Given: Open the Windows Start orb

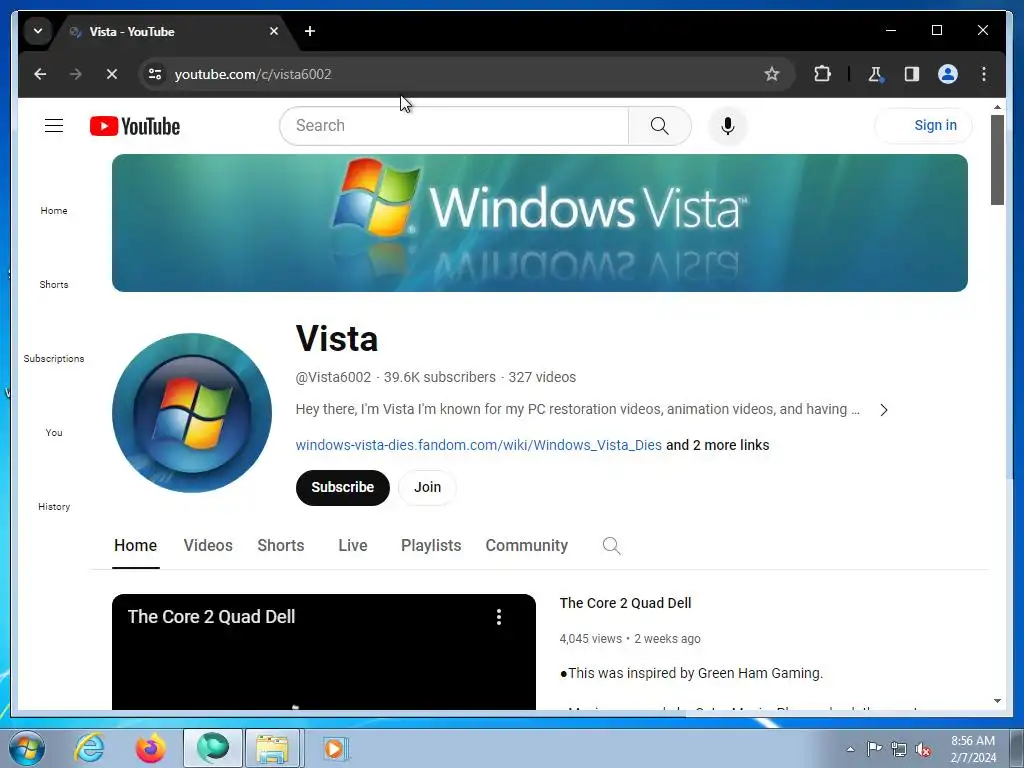Looking at the screenshot, I should pyautogui.click(x=27, y=748).
